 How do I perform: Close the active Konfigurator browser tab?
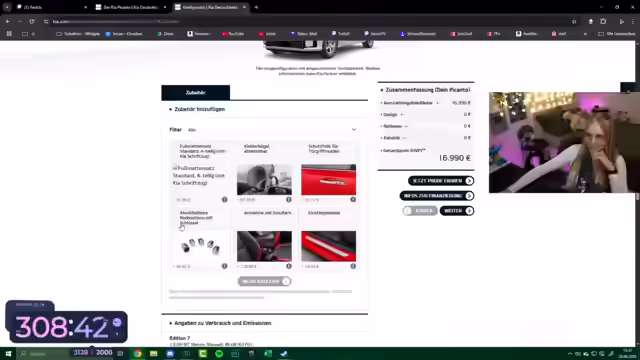point(244,7)
